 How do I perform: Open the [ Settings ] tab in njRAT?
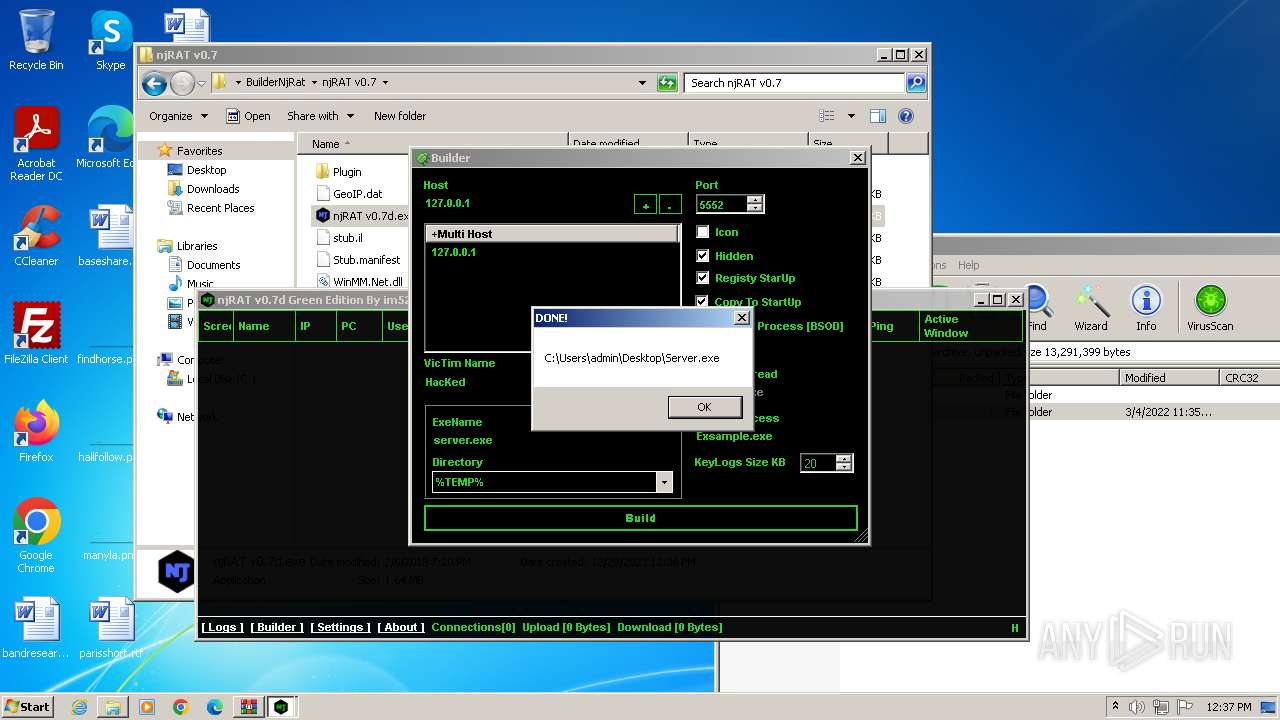(340, 627)
